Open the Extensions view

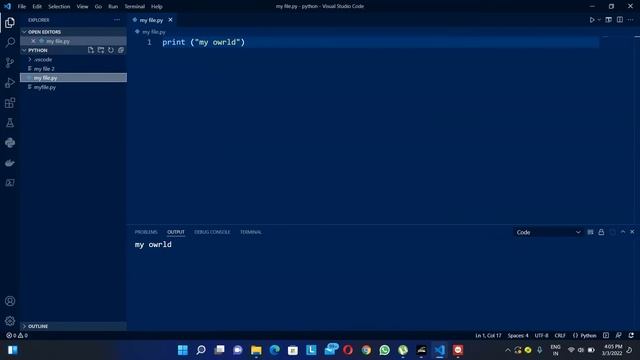10,102
